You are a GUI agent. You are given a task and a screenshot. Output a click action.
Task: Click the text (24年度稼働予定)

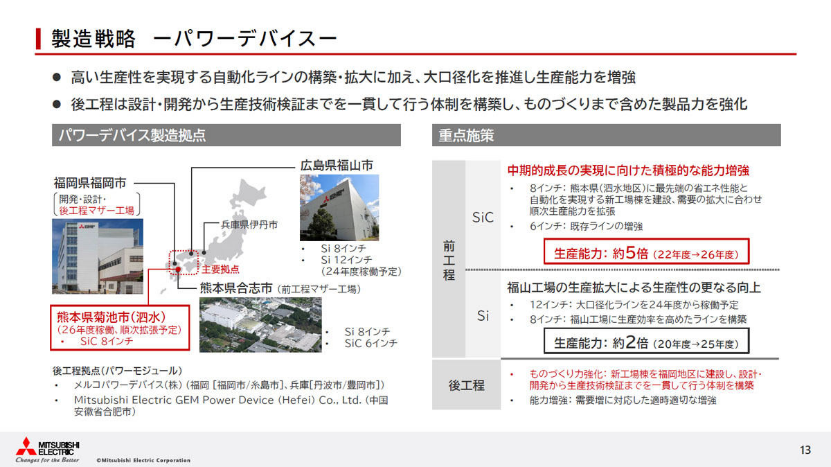361,271
